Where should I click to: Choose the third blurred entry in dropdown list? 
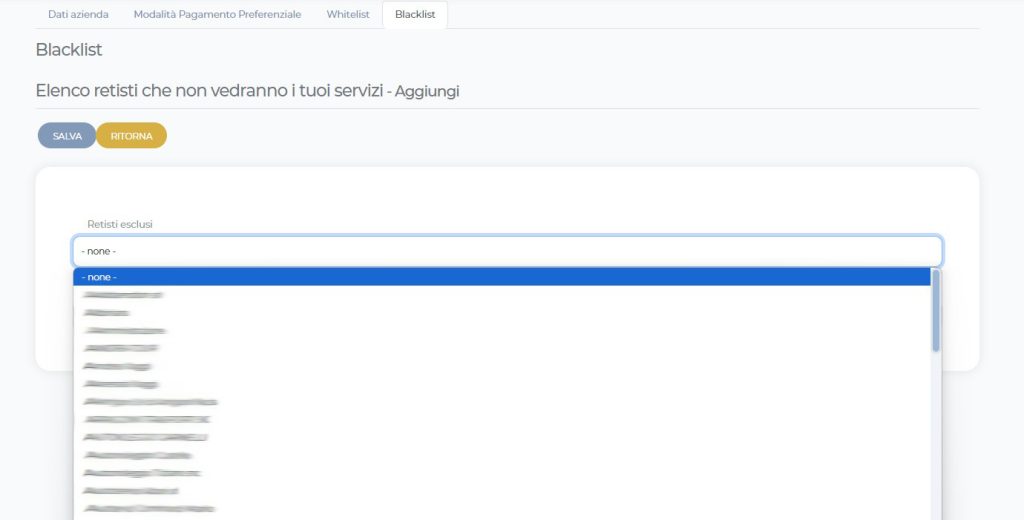pyautogui.click(x=126, y=331)
